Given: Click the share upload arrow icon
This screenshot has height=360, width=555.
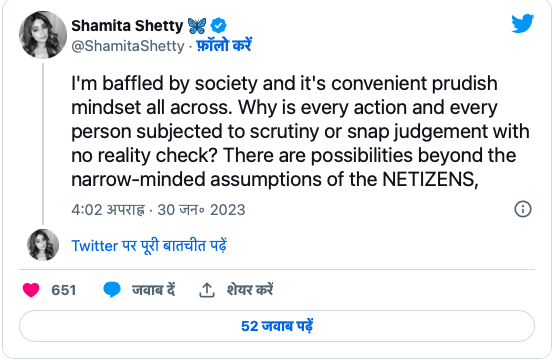Looking at the screenshot, I should tap(207, 290).
